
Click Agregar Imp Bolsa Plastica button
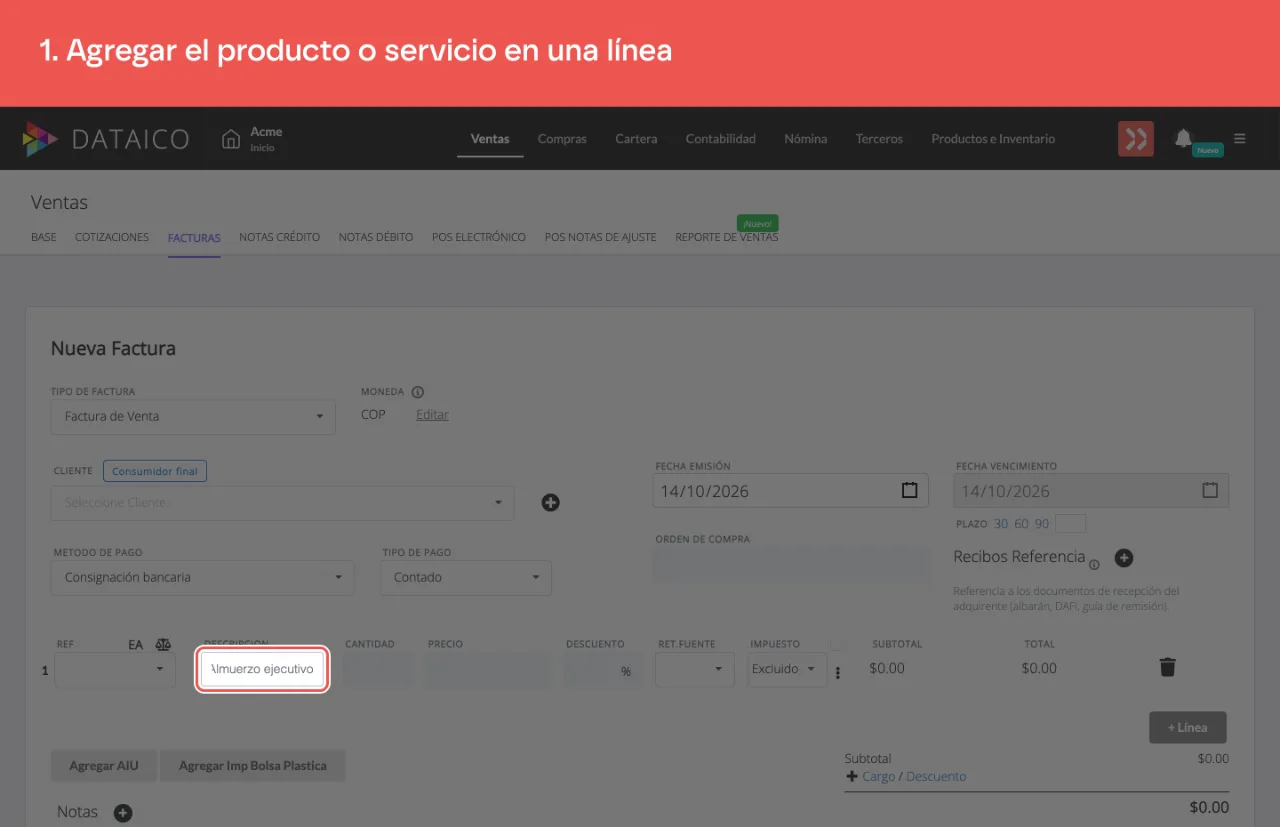(x=253, y=766)
